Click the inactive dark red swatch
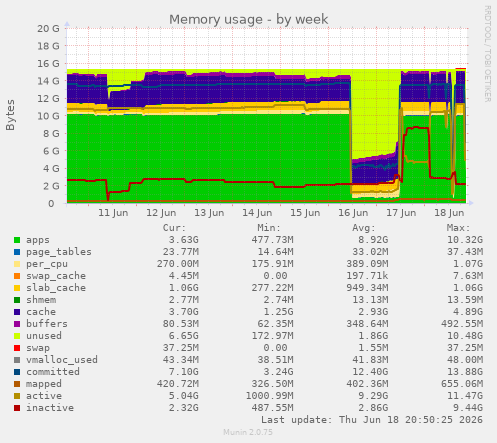The width and height of the screenshot is (497, 443). (x=17, y=408)
